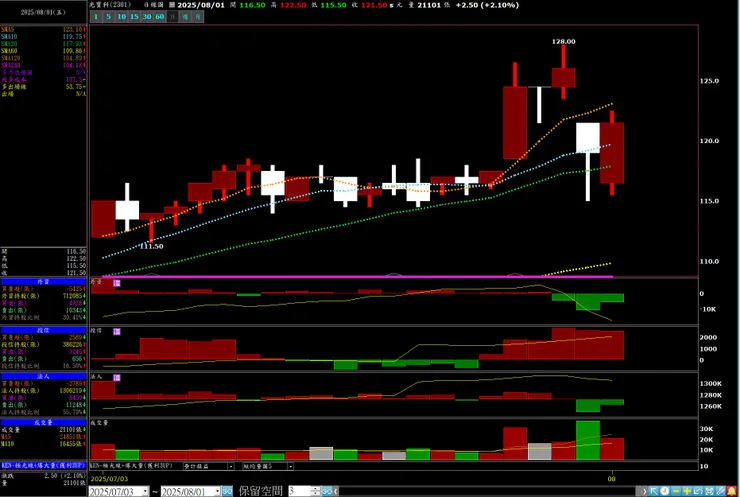This screenshot has height=497, width=740.
Task: Click the 保留空間 spinner arrows
Action: [316, 491]
